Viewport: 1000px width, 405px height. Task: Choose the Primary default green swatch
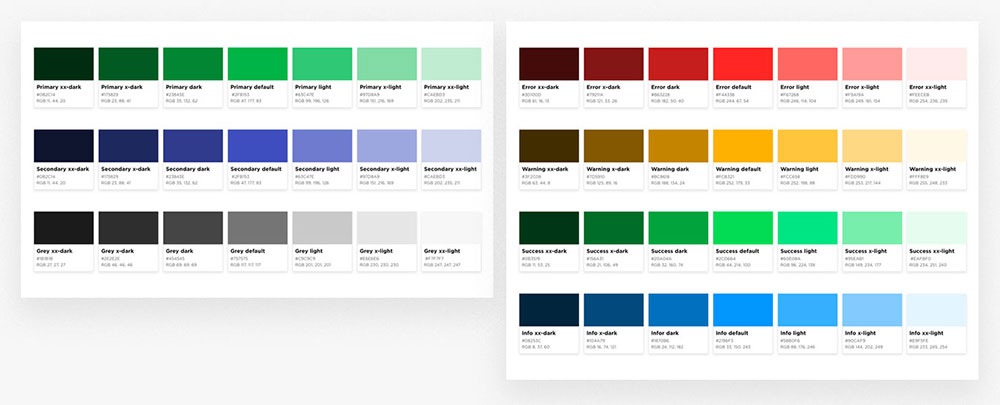(258, 64)
